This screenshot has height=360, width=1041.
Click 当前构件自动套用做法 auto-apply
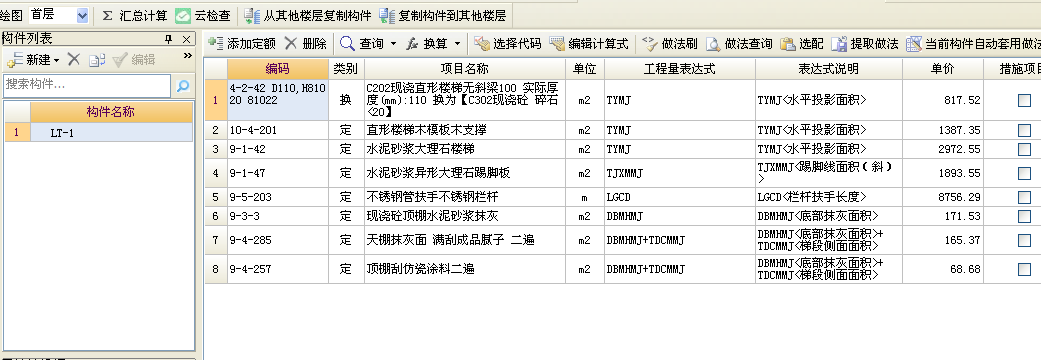[973, 44]
